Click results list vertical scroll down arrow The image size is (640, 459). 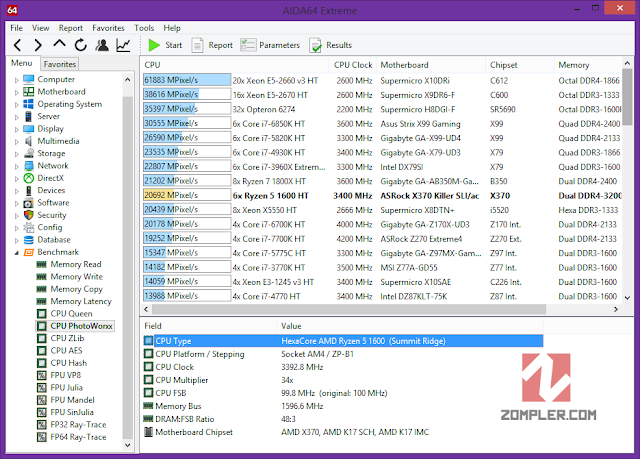(x=627, y=298)
